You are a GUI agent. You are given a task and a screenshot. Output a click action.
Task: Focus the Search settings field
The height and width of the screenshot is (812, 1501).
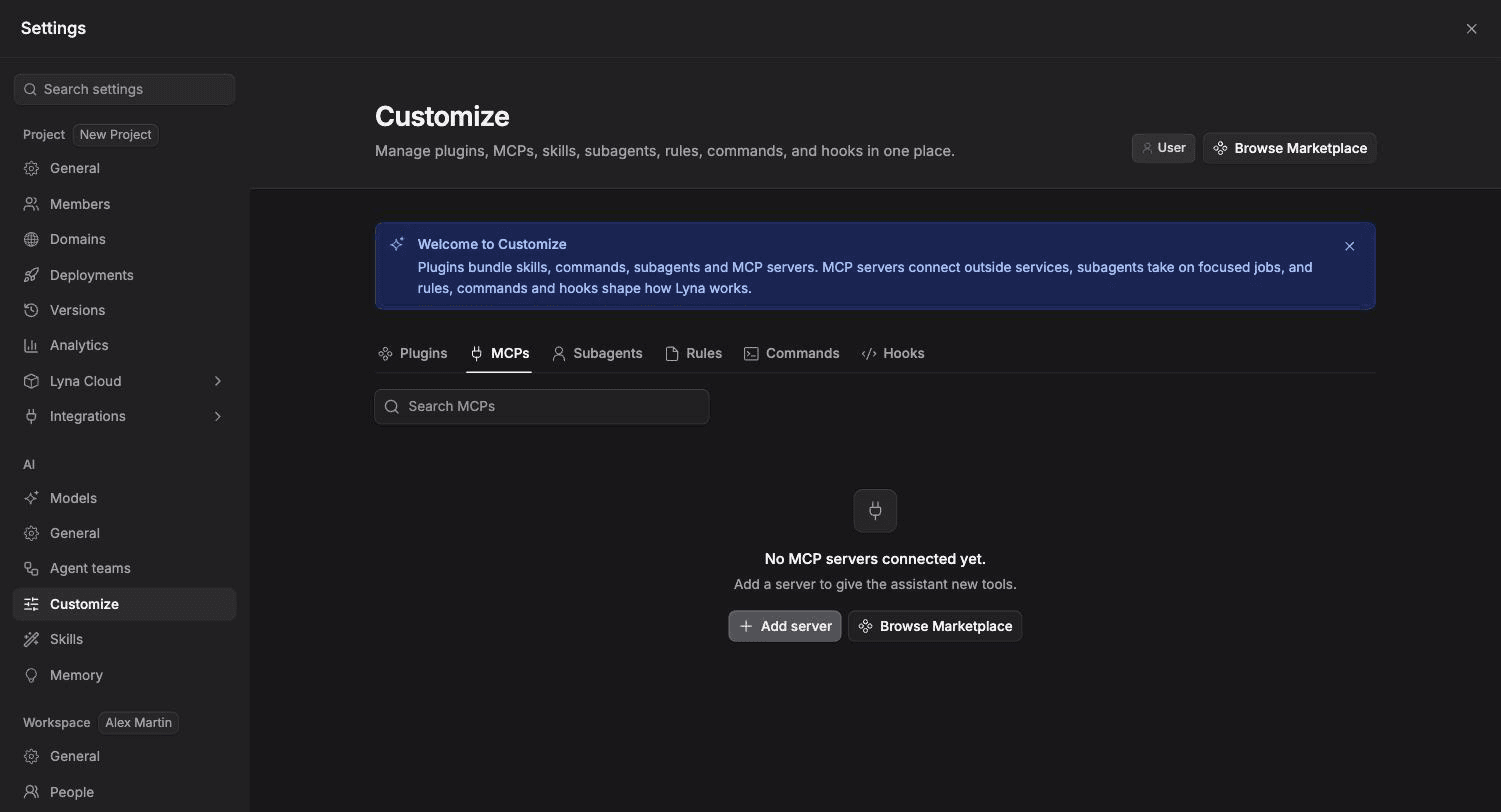125,89
